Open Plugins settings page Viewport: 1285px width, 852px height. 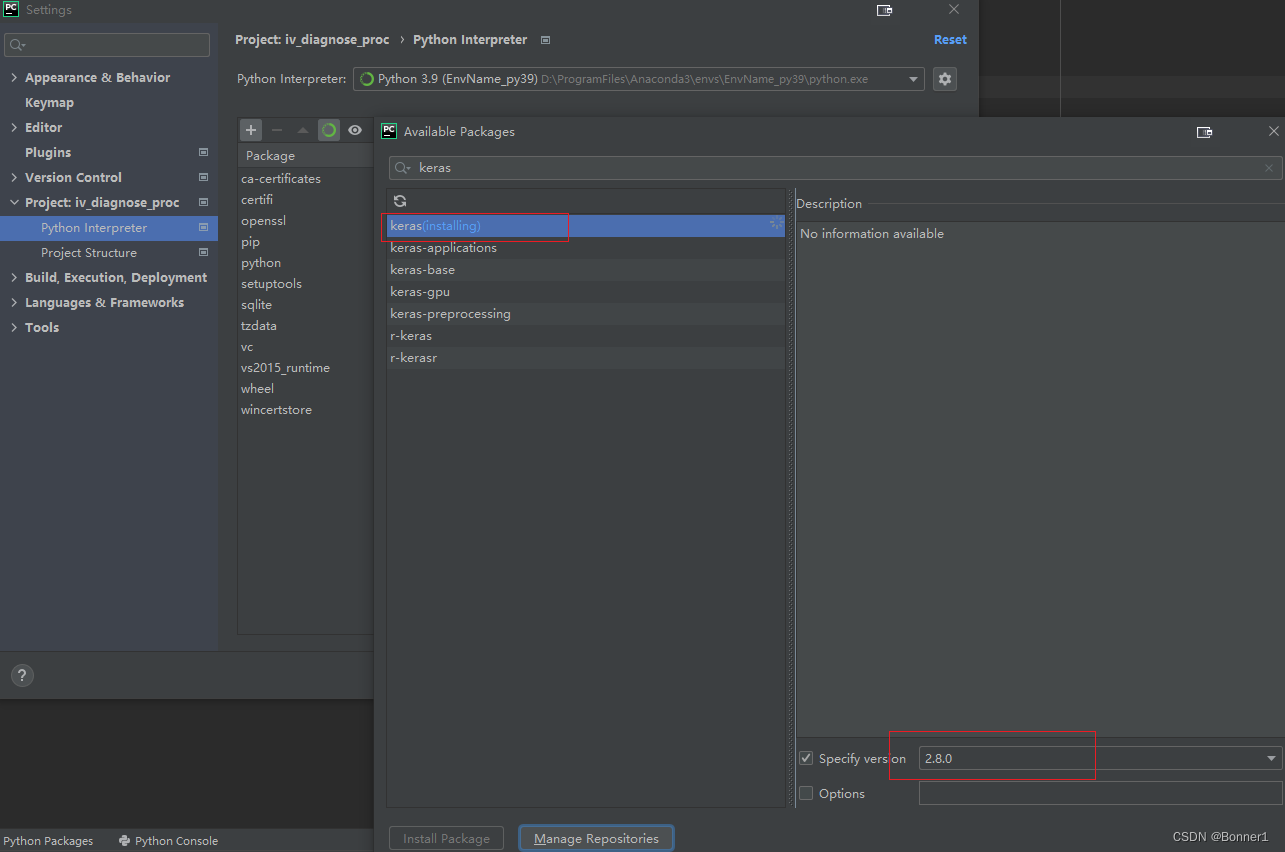coord(48,152)
